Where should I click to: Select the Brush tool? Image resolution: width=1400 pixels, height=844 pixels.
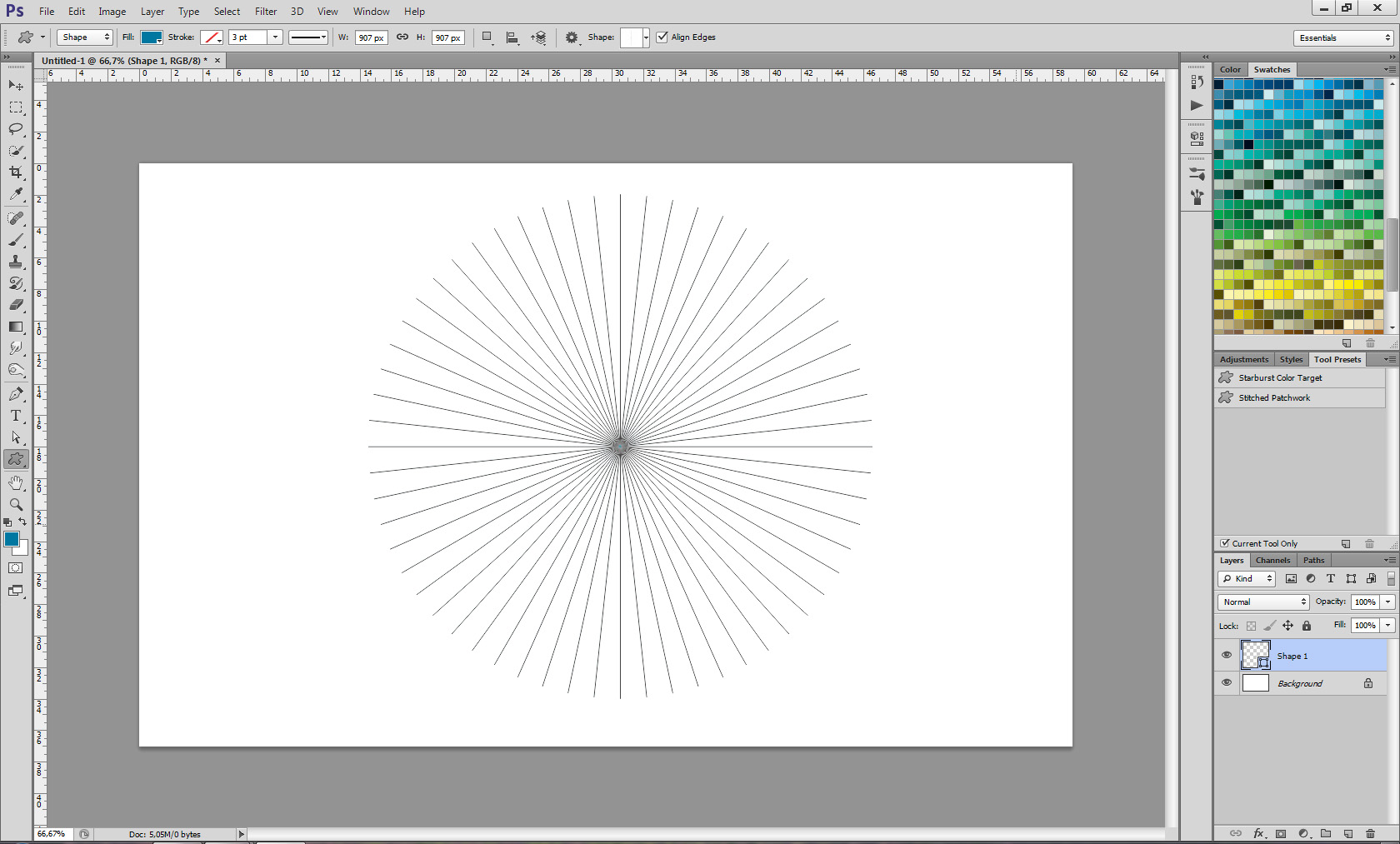(x=16, y=240)
